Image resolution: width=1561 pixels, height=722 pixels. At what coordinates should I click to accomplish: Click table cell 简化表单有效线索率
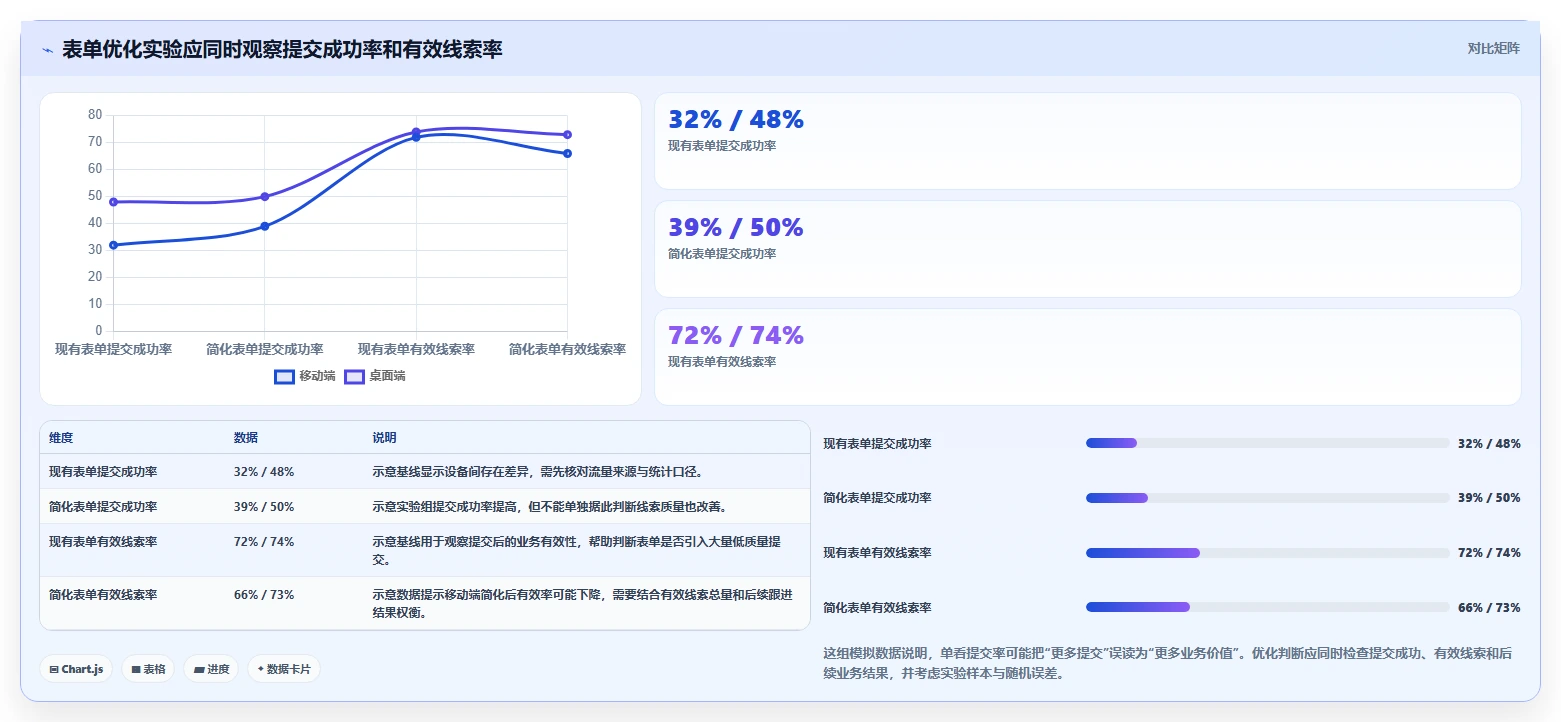coord(103,595)
